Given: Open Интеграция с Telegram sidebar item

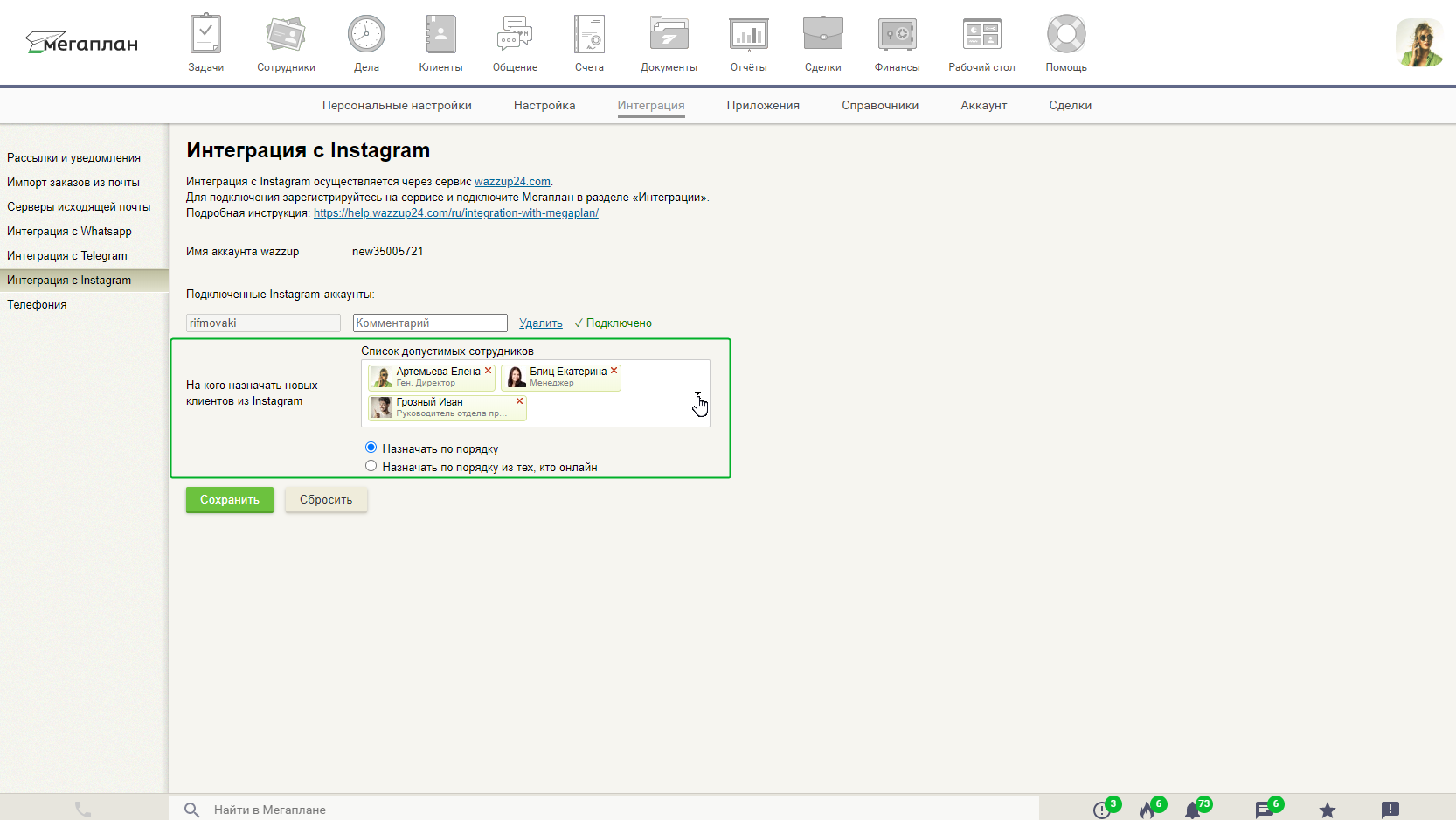Looking at the screenshot, I should (67, 256).
